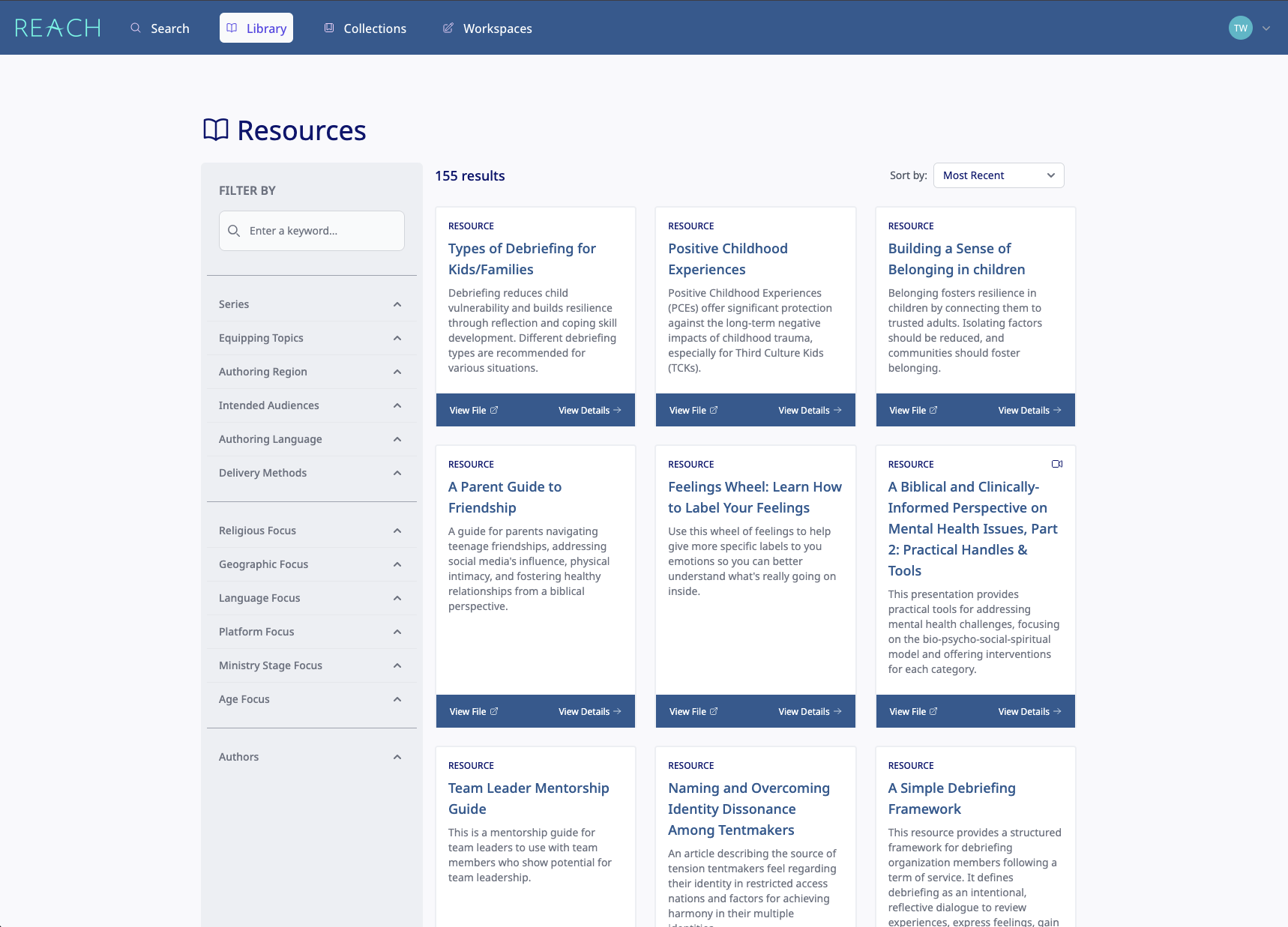Screen dimensions: 1288x927
Task: Open the Feelings Wheel resource title link
Action: pos(754,497)
